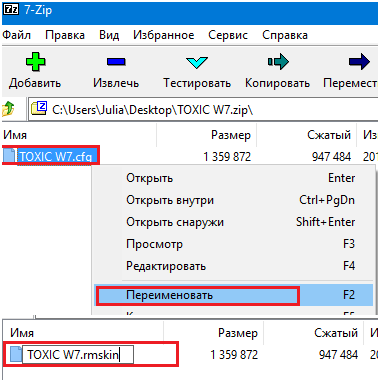
Task: Click the up-folder navigation icon
Action: click(x=9, y=109)
